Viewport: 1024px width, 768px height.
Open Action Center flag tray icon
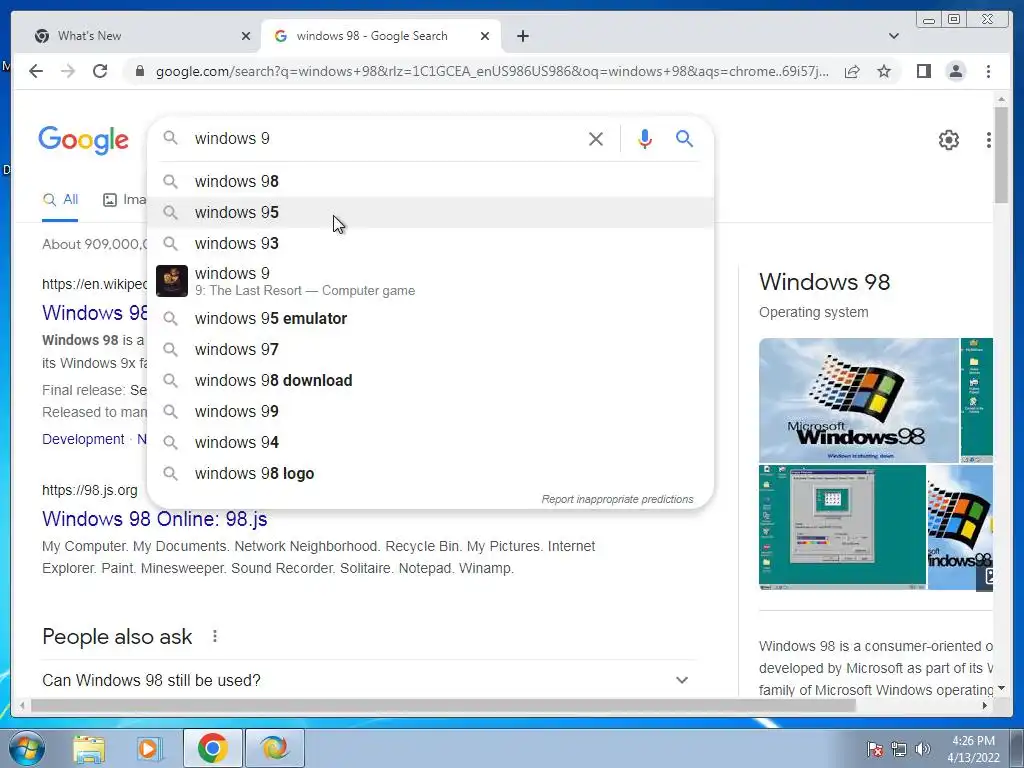[x=874, y=749]
